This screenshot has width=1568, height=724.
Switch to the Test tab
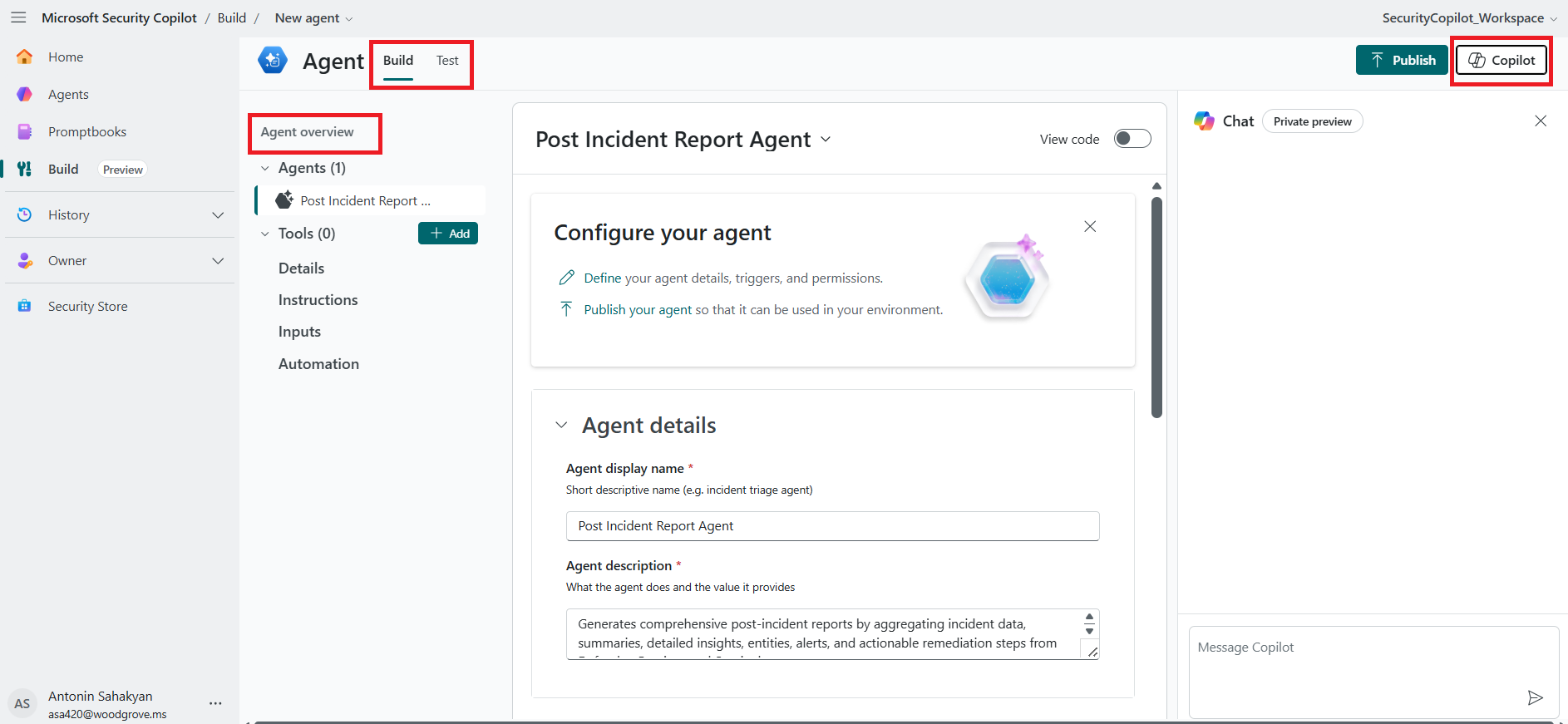[447, 61]
